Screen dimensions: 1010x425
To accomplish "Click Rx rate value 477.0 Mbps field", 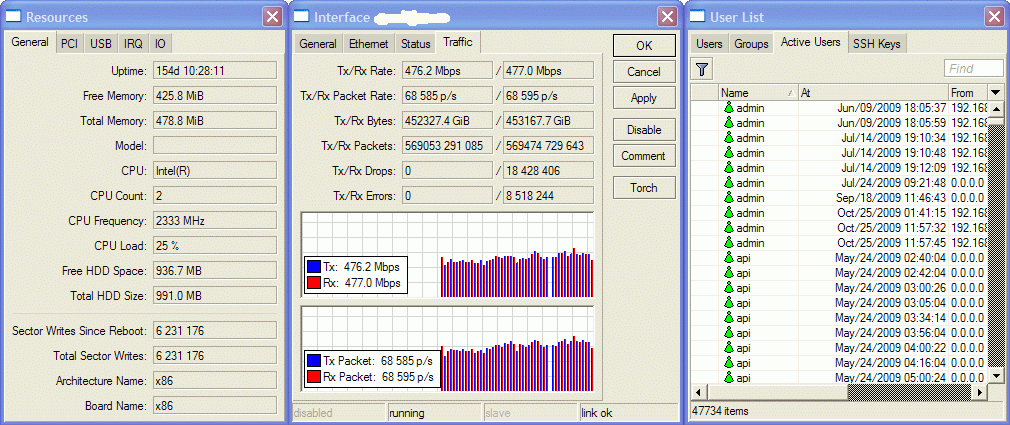I will click(548, 70).
